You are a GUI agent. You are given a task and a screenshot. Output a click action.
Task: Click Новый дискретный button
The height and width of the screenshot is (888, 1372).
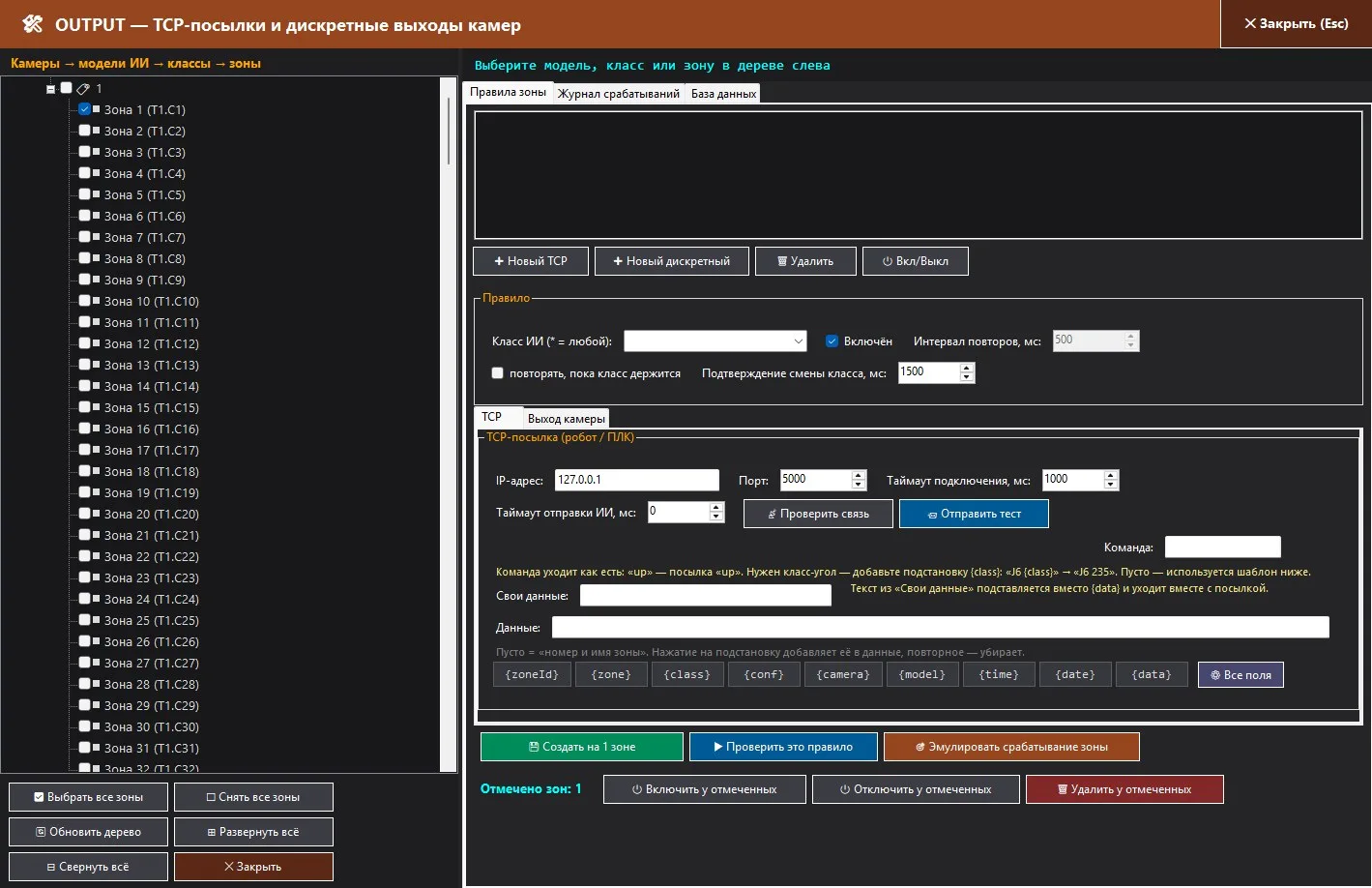(672, 261)
